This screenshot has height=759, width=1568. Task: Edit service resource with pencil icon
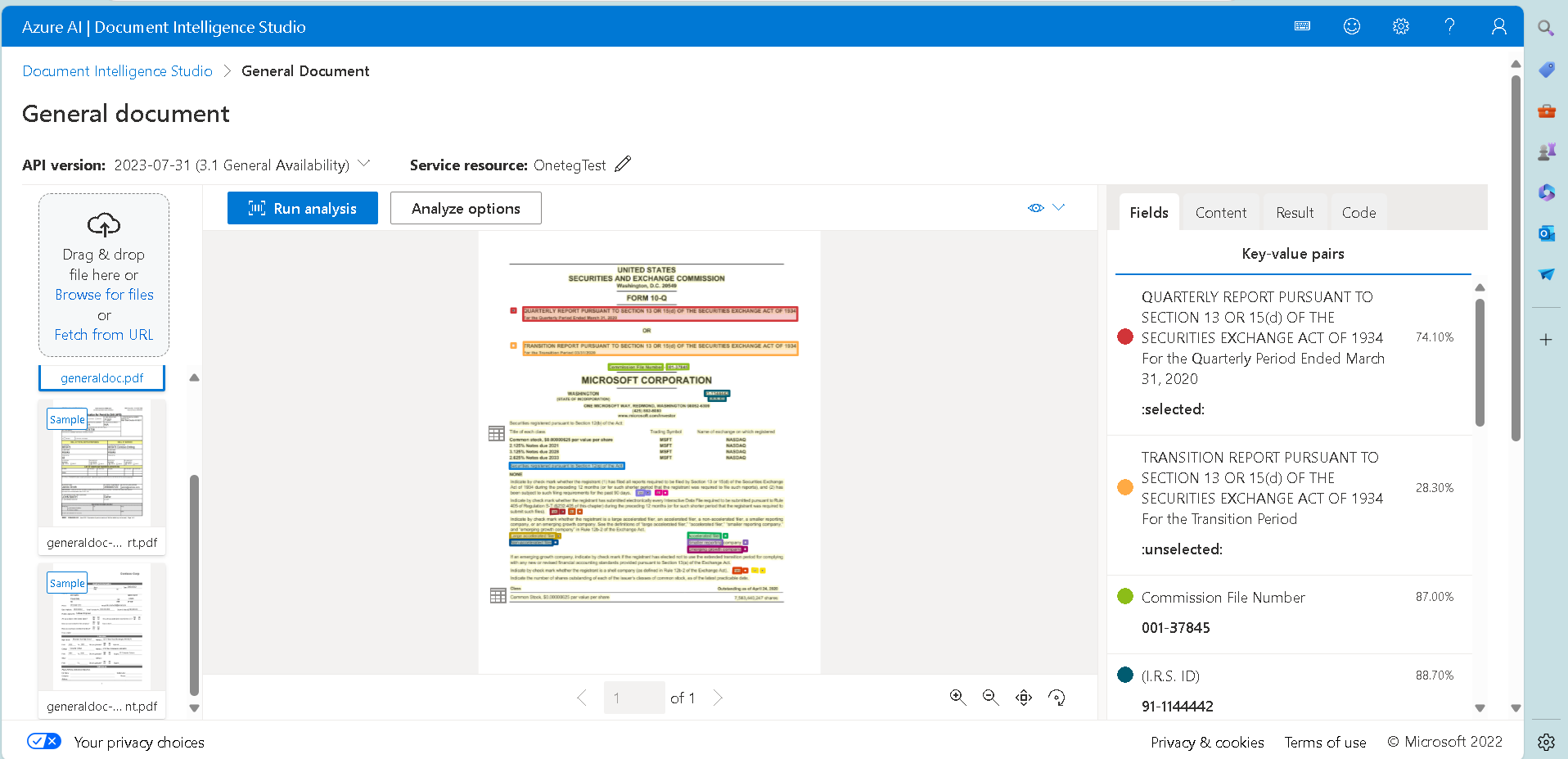[x=623, y=165]
